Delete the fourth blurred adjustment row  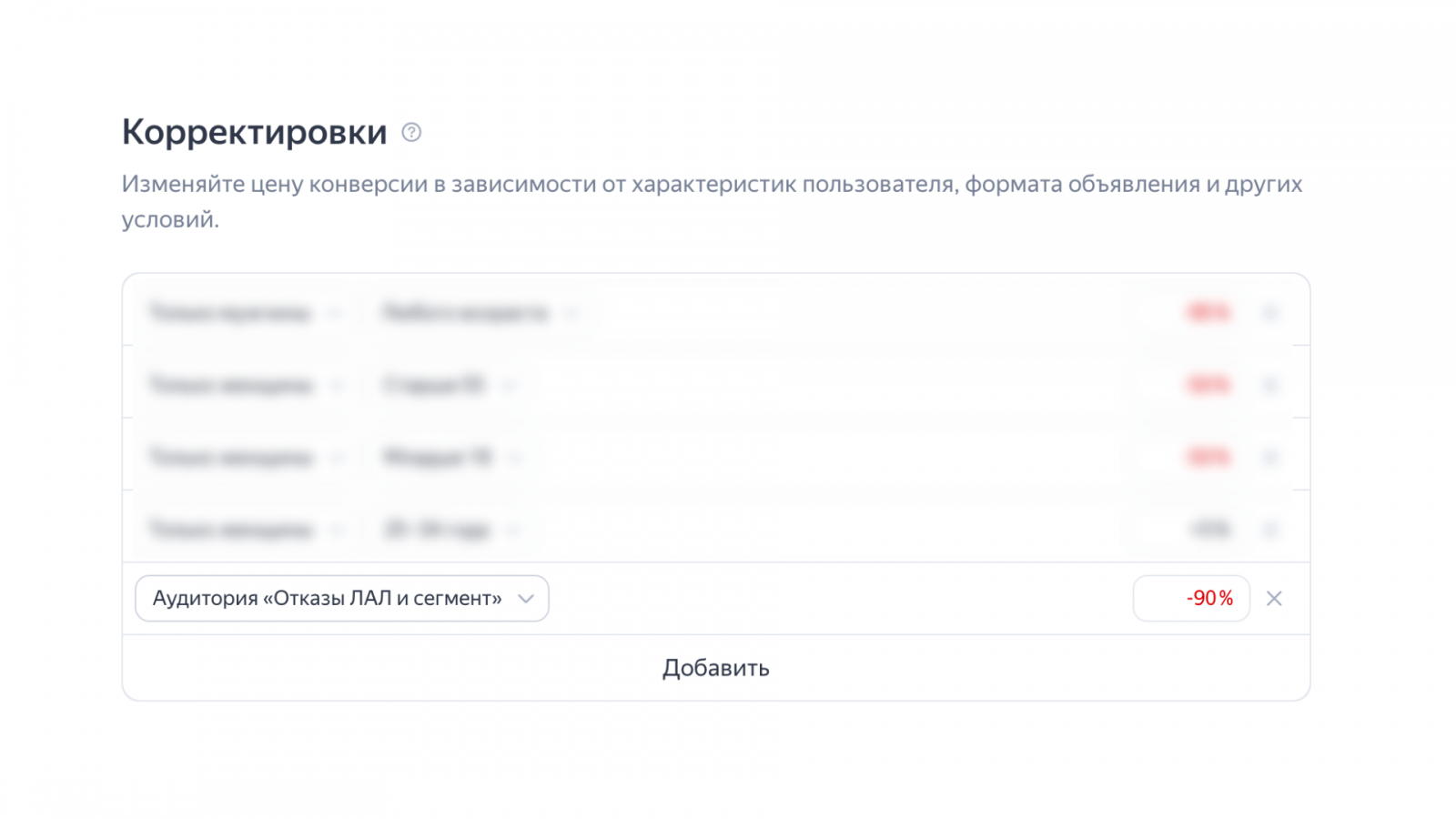click(x=1271, y=529)
